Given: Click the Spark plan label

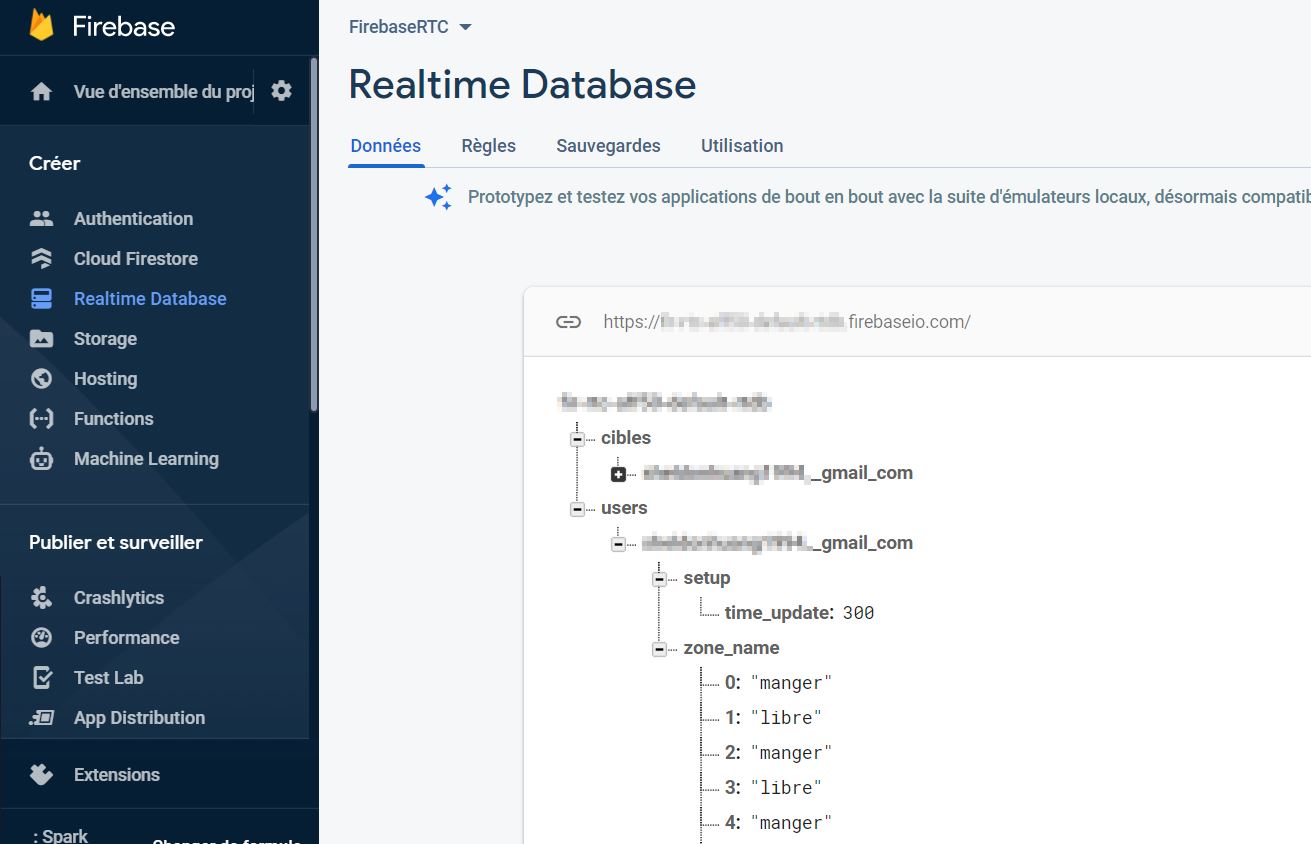Looking at the screenshot, I should click(x=60, y=835).
